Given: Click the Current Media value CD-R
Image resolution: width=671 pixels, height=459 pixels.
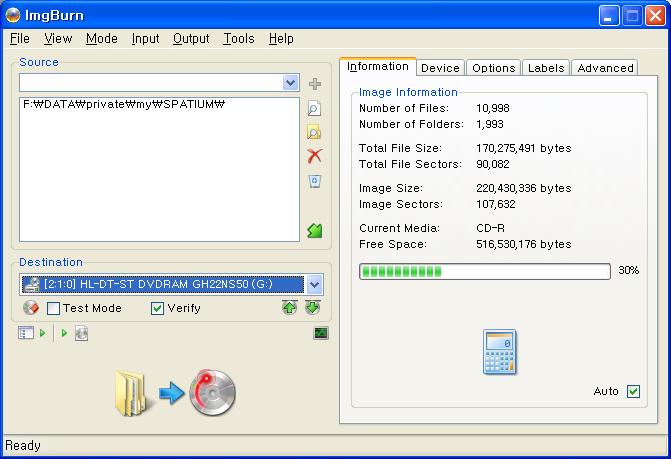Looking at the screenshot, I should [490, 228].
